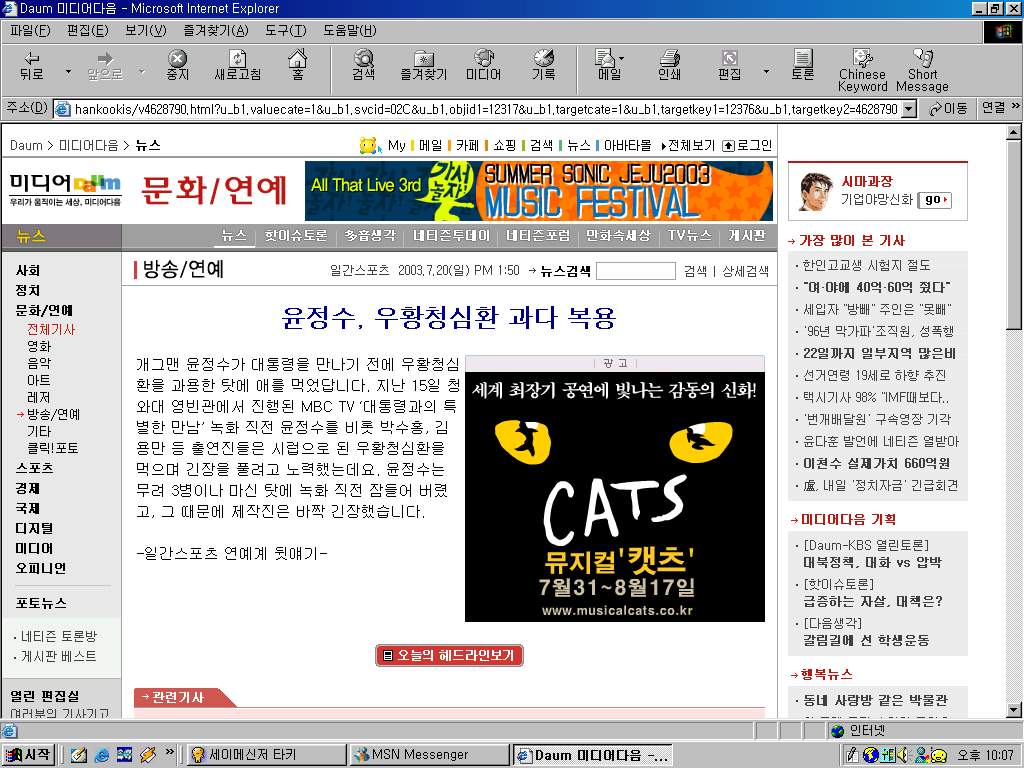The height and width of the screenshot is (768, 1024).
Task: Click the vertical scrollbar down arrow
Action: pos(1014,710)
